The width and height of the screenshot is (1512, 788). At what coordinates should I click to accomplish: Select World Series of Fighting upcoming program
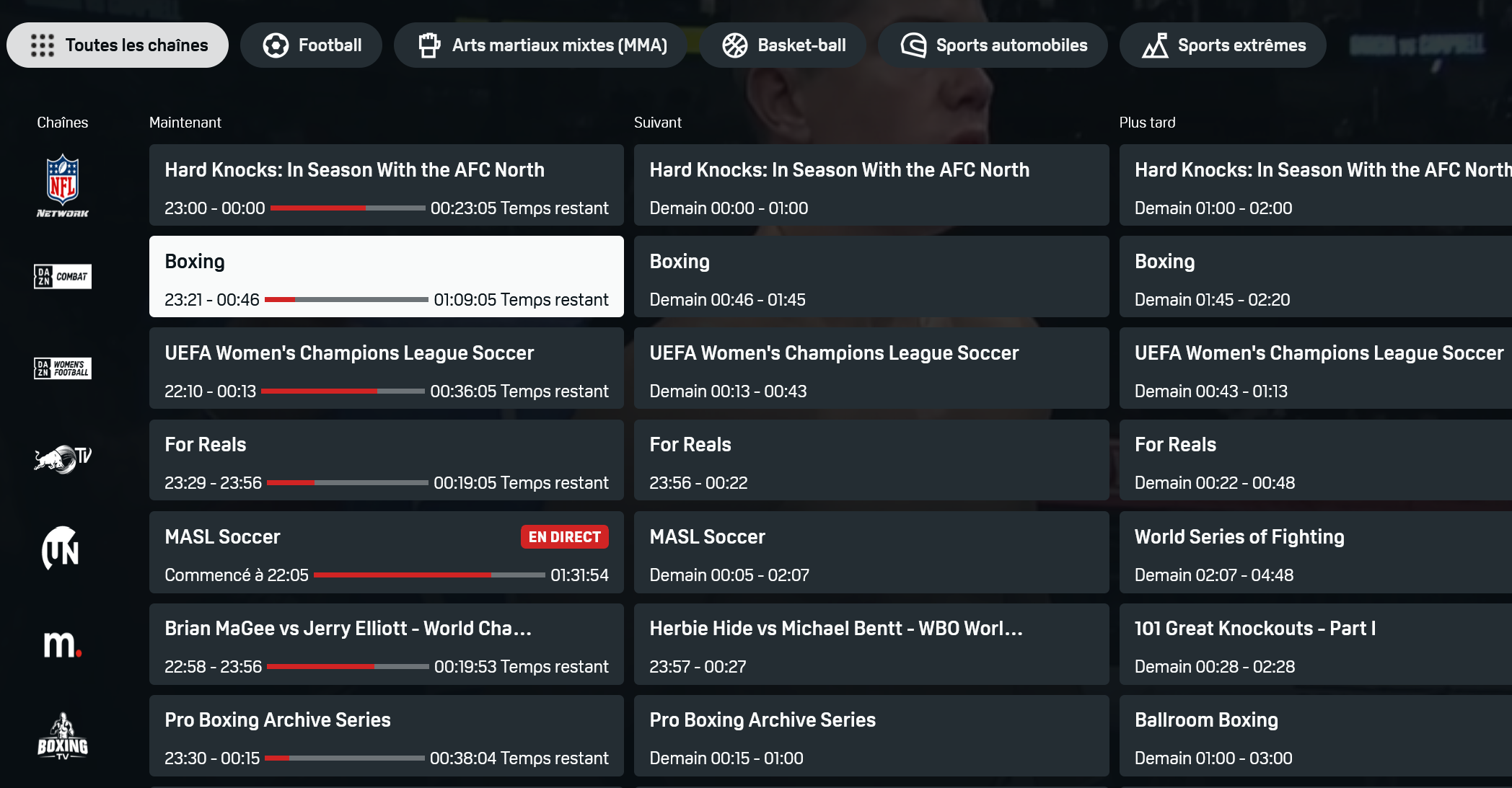click(x=1316, y=552)
